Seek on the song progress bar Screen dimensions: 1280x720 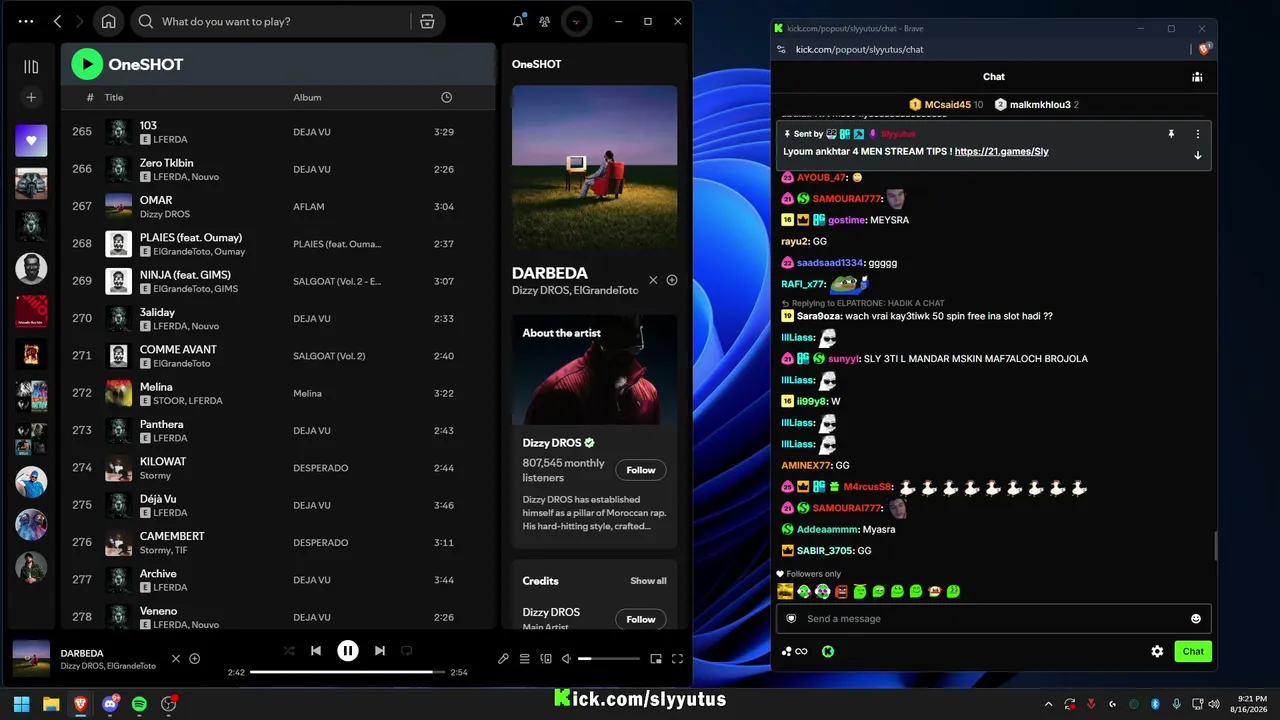coord(348,672)
